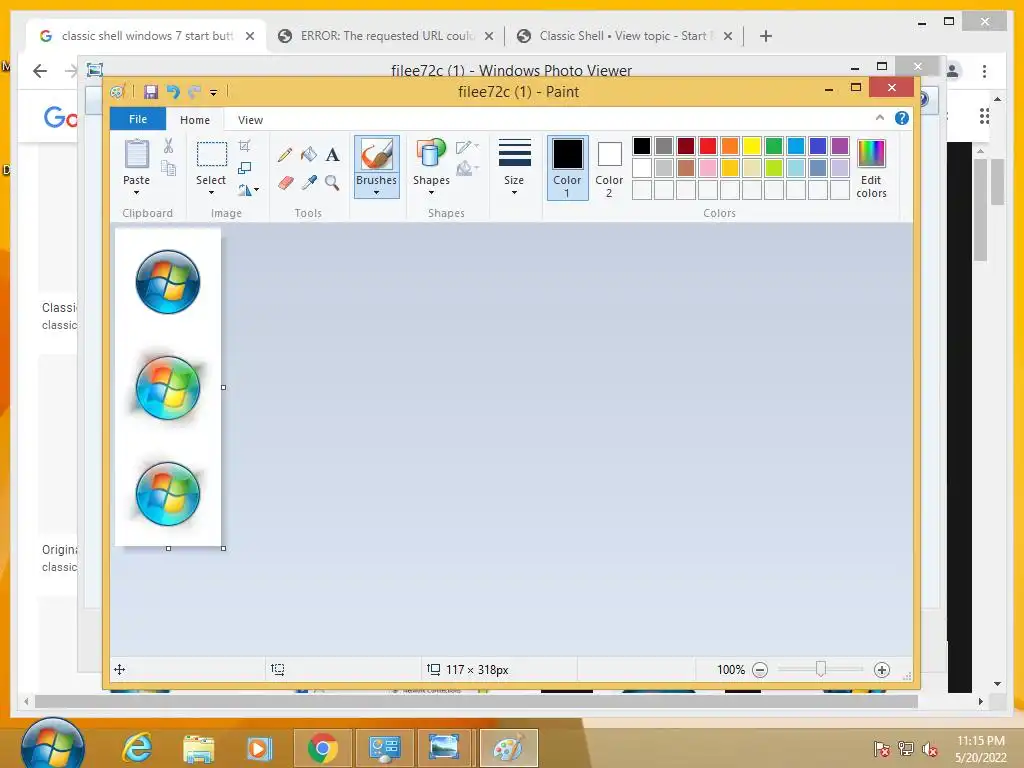Click the Undo arrow in quick access toolbar

pos(173,91)
